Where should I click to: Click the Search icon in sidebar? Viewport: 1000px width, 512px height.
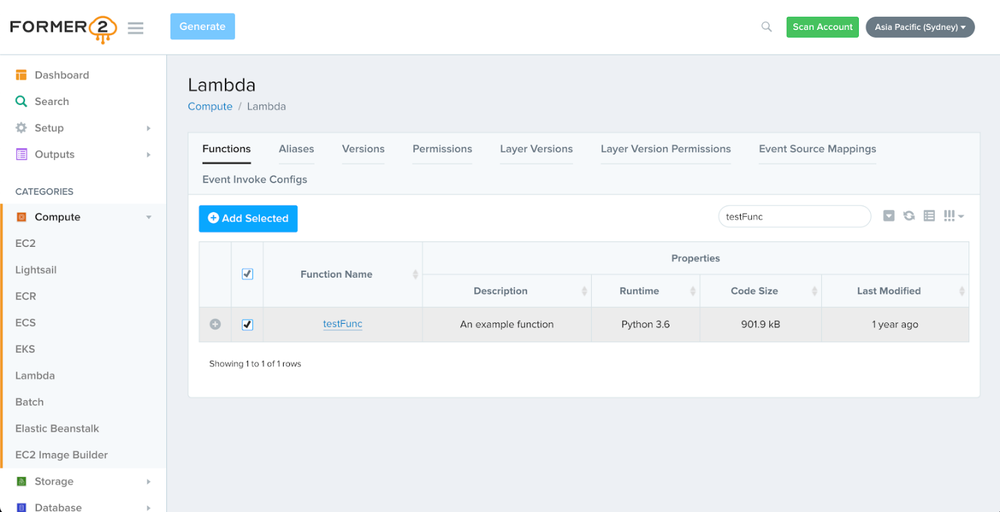point(21,101)
